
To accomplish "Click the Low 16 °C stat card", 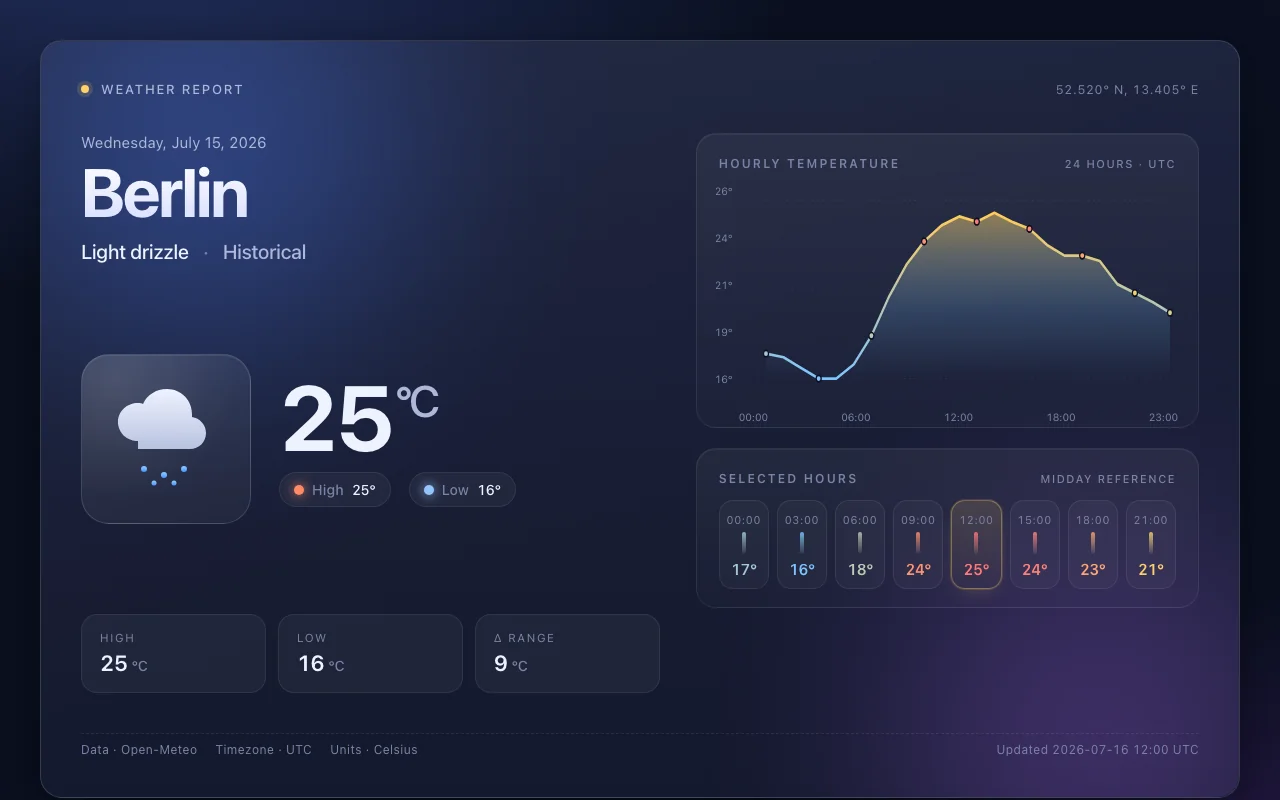I will point(370,653).
